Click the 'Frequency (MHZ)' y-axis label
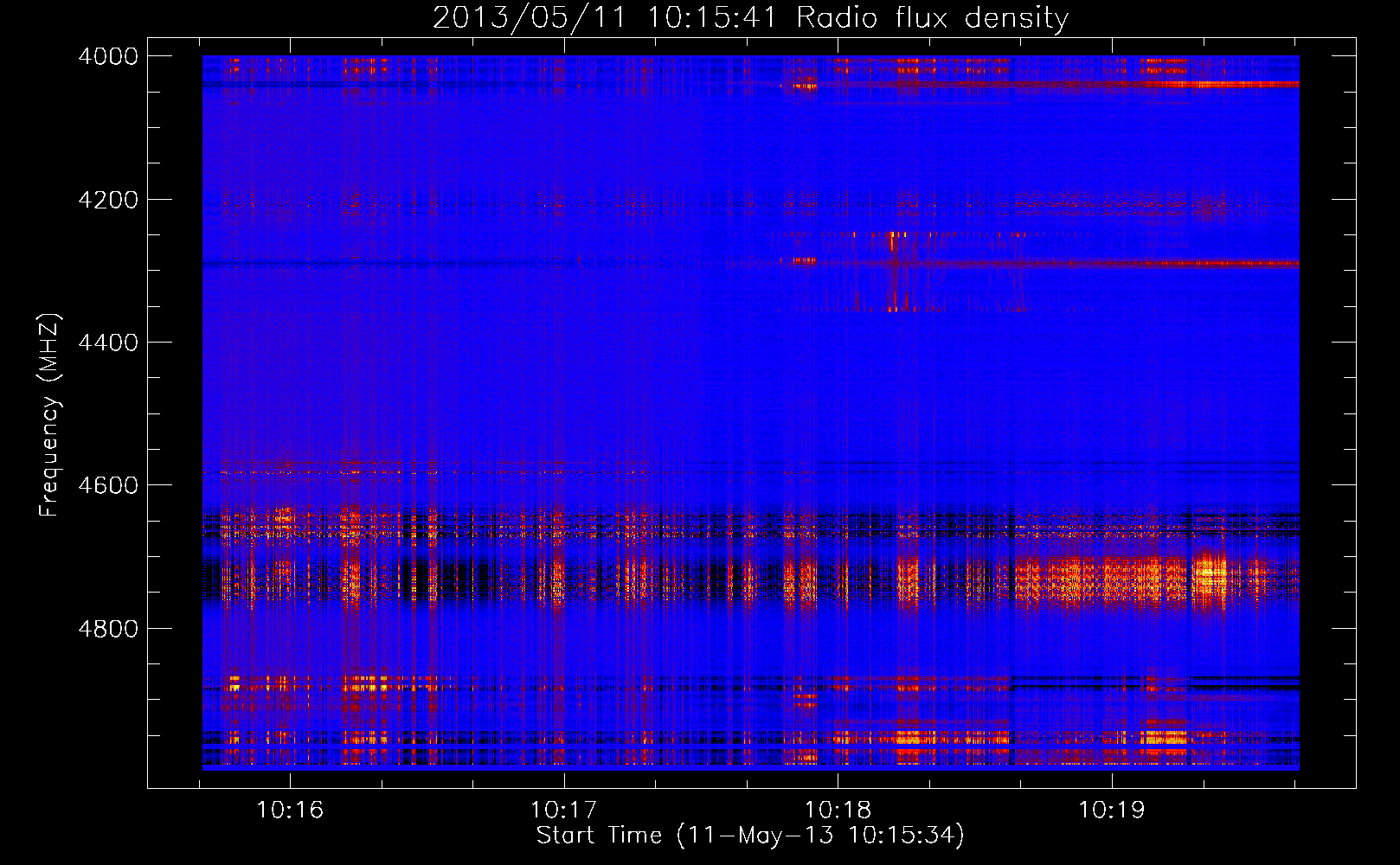This screenshot has width=1400, height=865. [x=49, y=415]
